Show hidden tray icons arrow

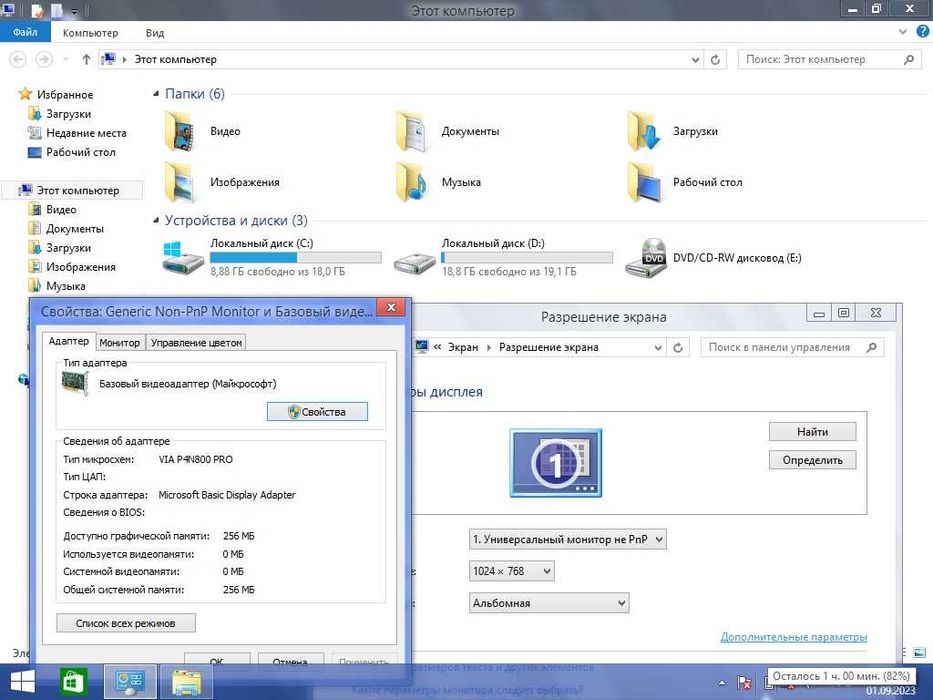coord(722,683)
